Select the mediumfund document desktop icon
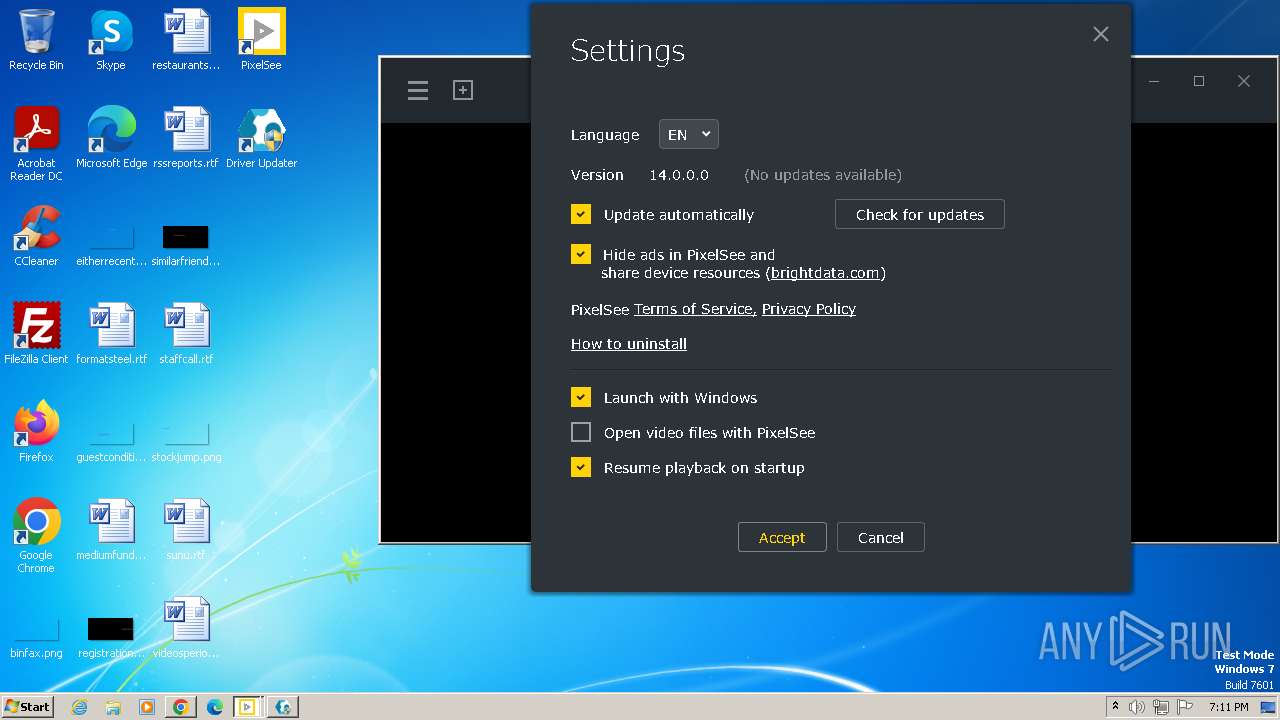Screen dimensions: 1280x720 111,530
